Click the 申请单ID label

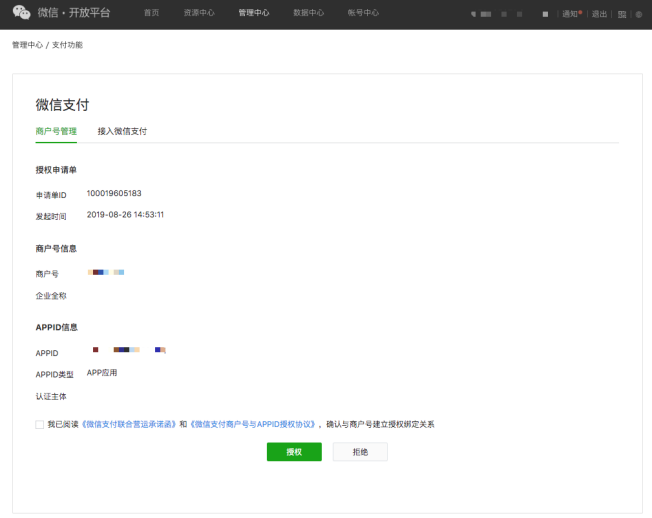pos(51,195)
